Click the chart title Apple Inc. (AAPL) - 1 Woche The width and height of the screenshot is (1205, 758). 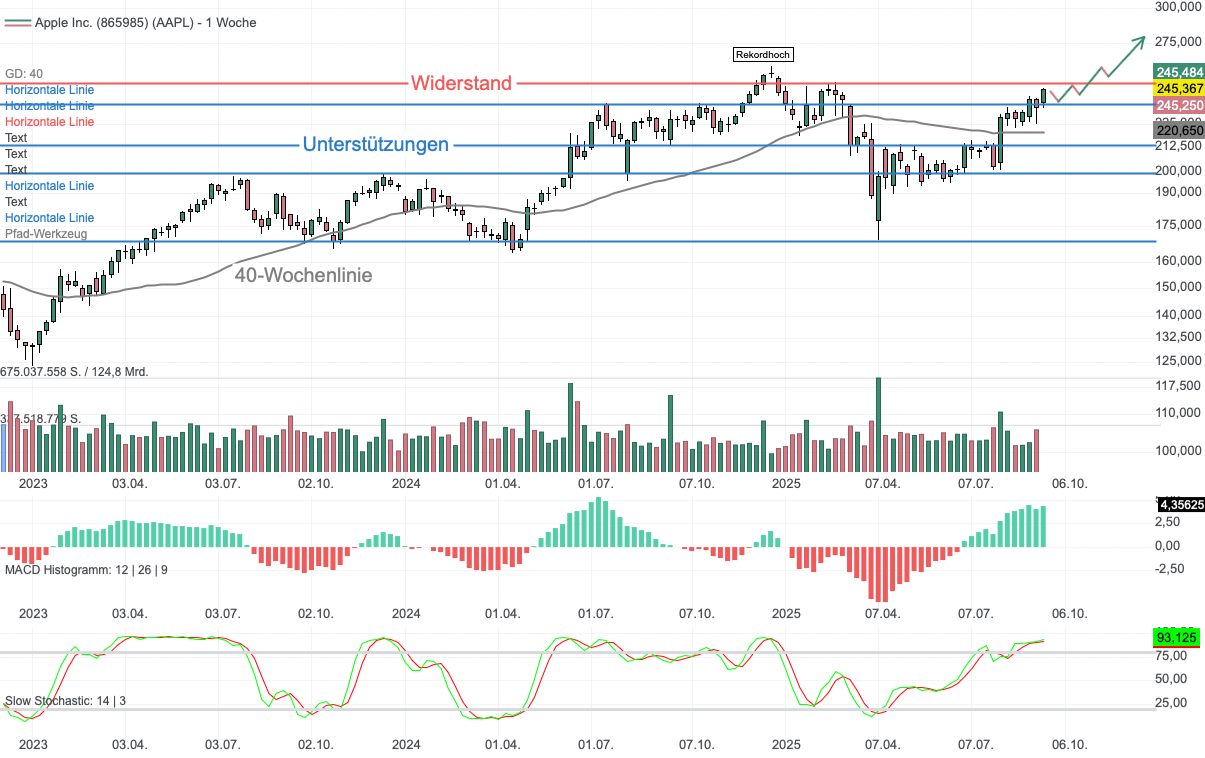(145, 22)
